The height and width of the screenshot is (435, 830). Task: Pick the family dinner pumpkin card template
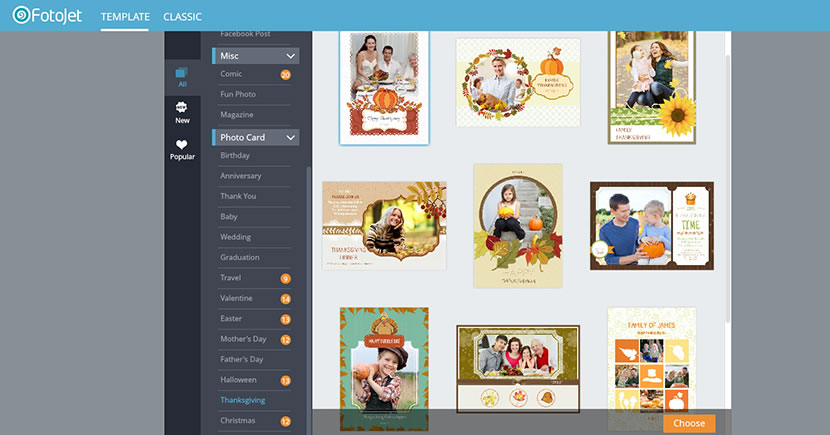384,87
